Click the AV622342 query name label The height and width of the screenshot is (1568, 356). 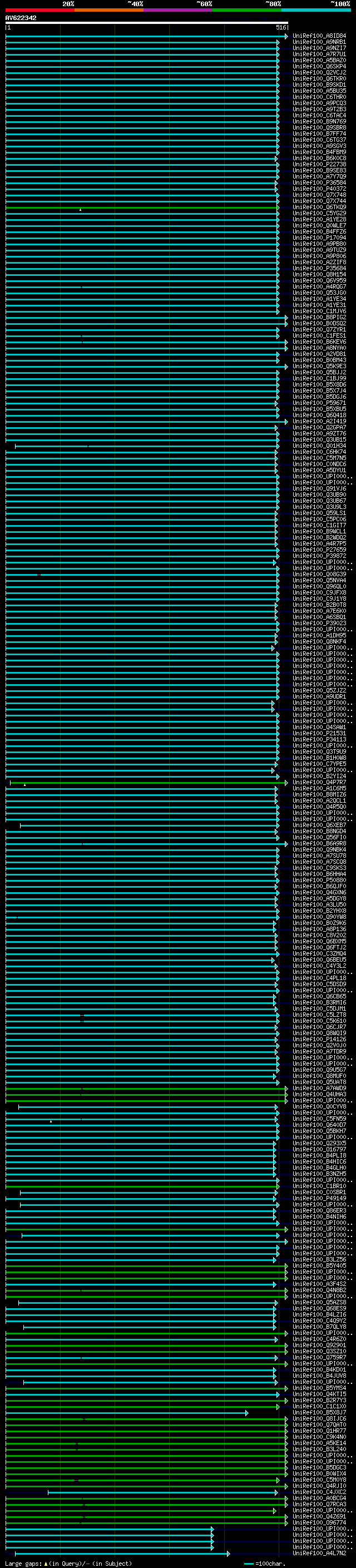(21, 18)
